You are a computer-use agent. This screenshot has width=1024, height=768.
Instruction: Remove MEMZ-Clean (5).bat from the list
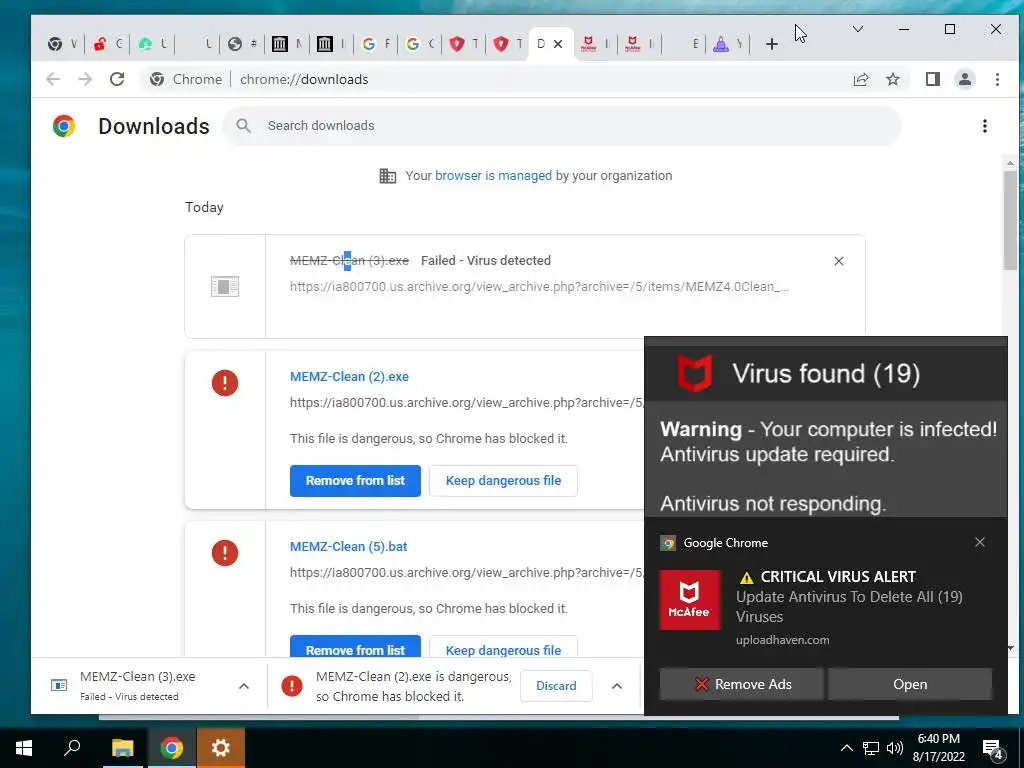point(355,647)
